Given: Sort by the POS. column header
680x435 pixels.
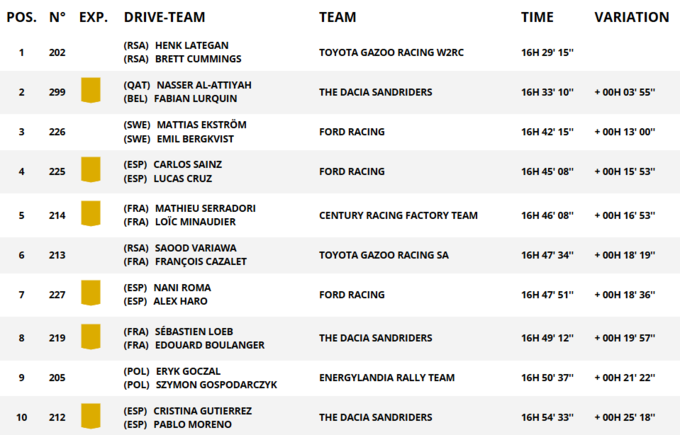Looking at the screenshot, I should click(x=21, y=17).
